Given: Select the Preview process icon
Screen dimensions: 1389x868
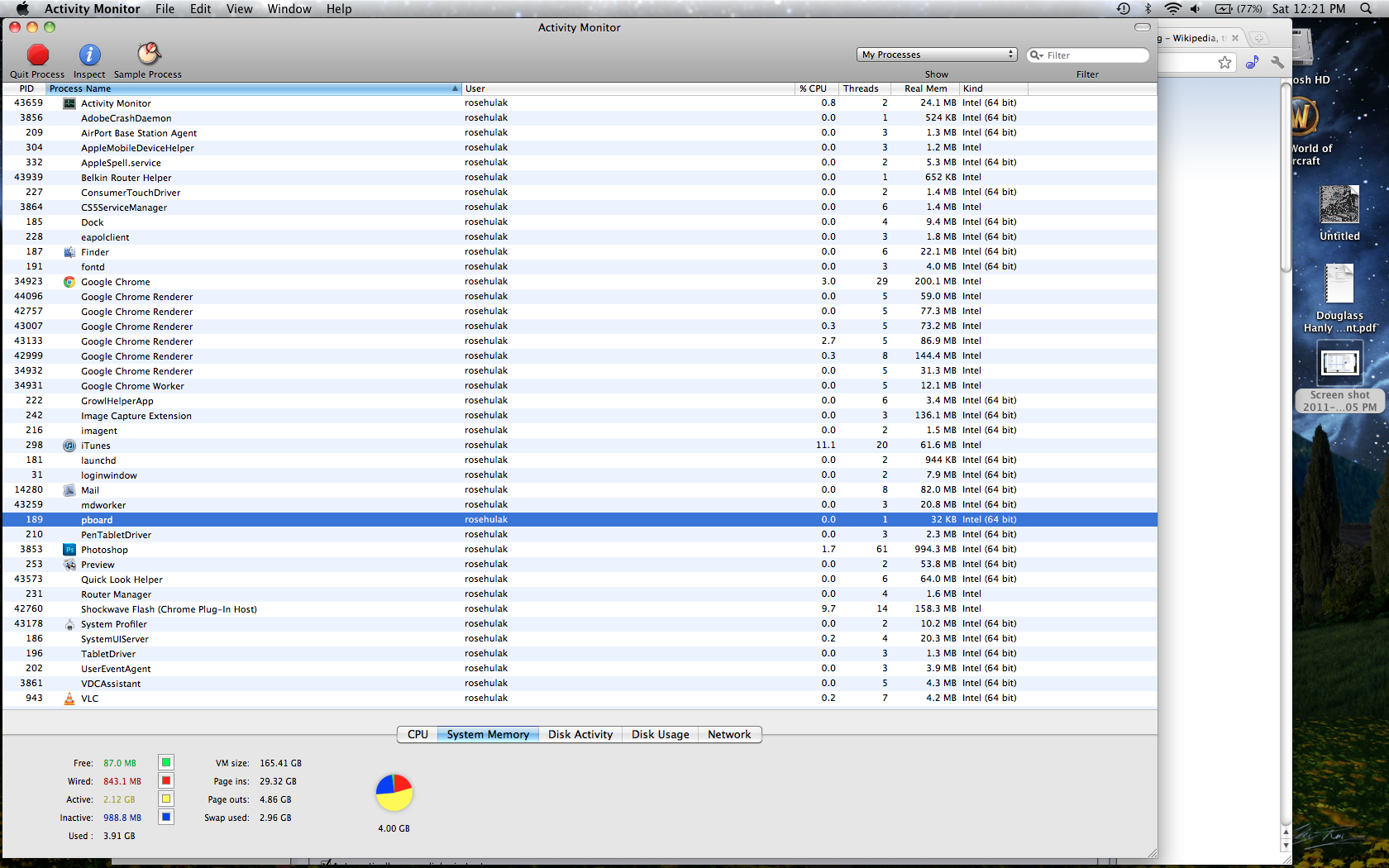Looking at the screenshot, I should (x=69, y=565).
